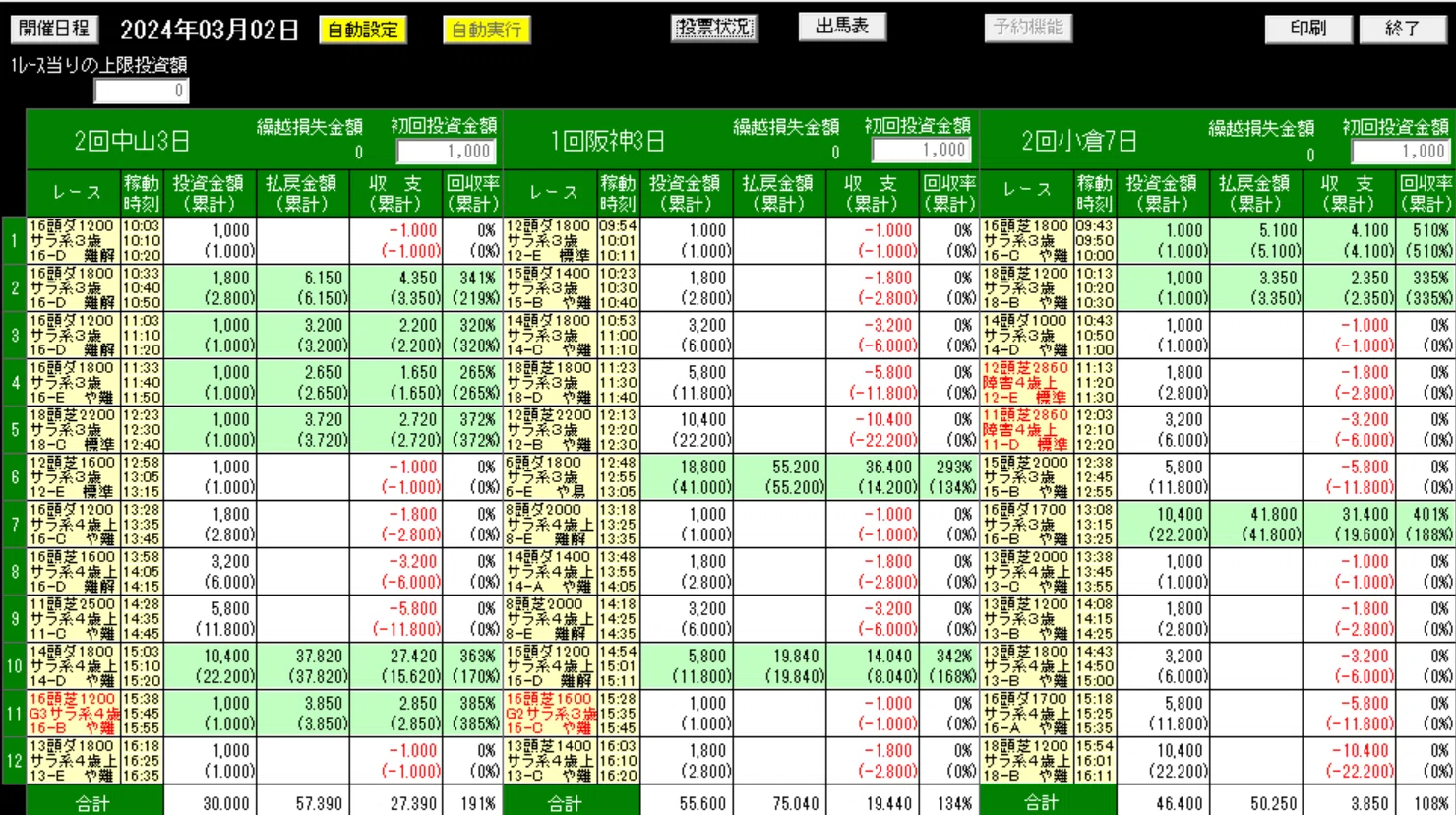The height and width of the screenshot is (815, 1456).
Task: Click the 1回阪神3日 venue header
Action: coord(607,142)
